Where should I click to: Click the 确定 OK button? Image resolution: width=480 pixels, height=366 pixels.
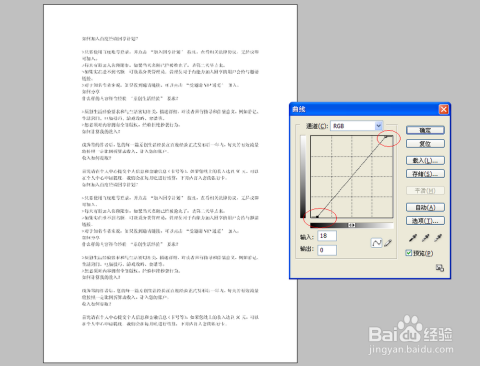tap(425, 130)
